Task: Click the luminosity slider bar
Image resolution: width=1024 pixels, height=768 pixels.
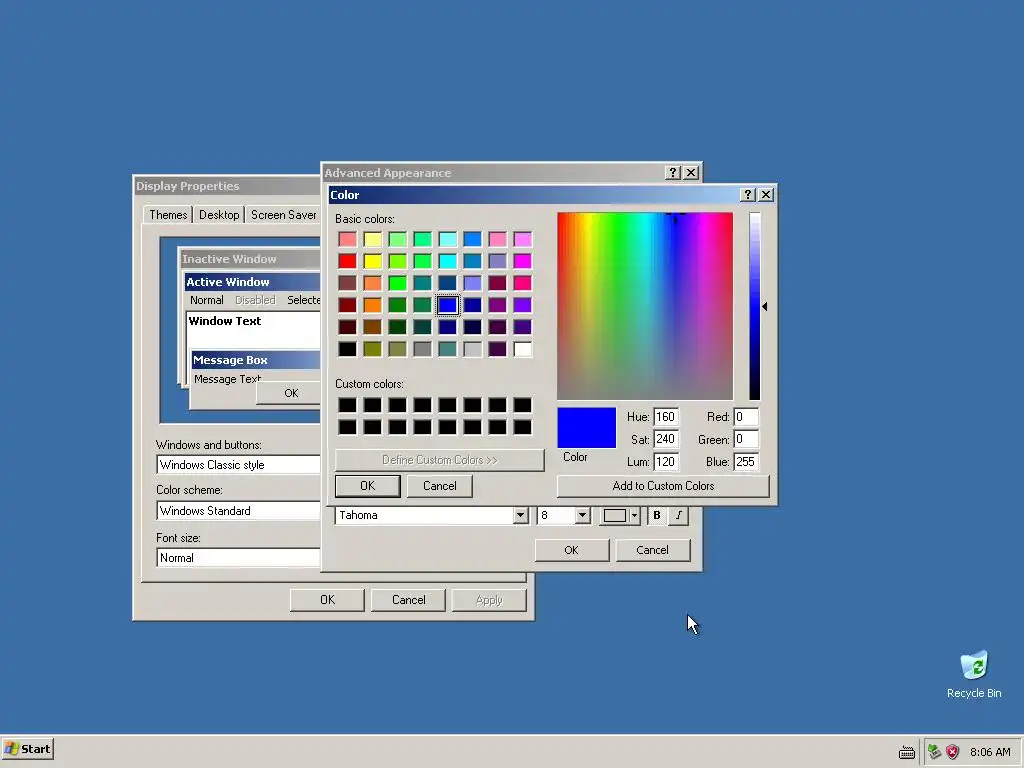Action: click(754, 306)
